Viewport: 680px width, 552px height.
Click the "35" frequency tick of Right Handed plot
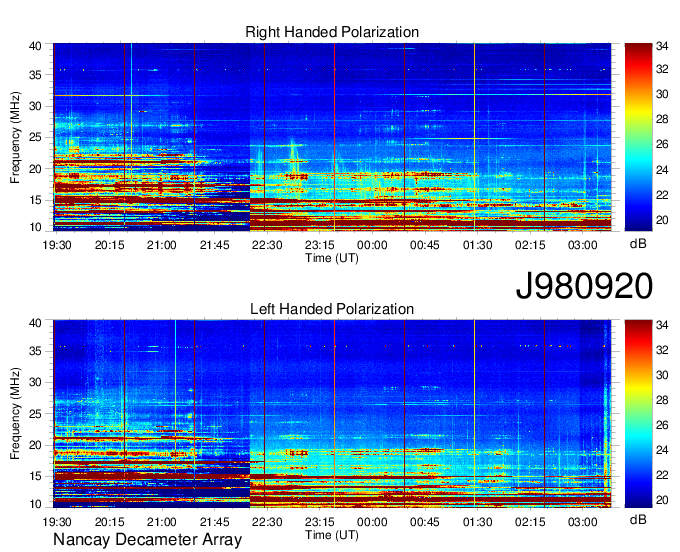(x=35, y=75)
